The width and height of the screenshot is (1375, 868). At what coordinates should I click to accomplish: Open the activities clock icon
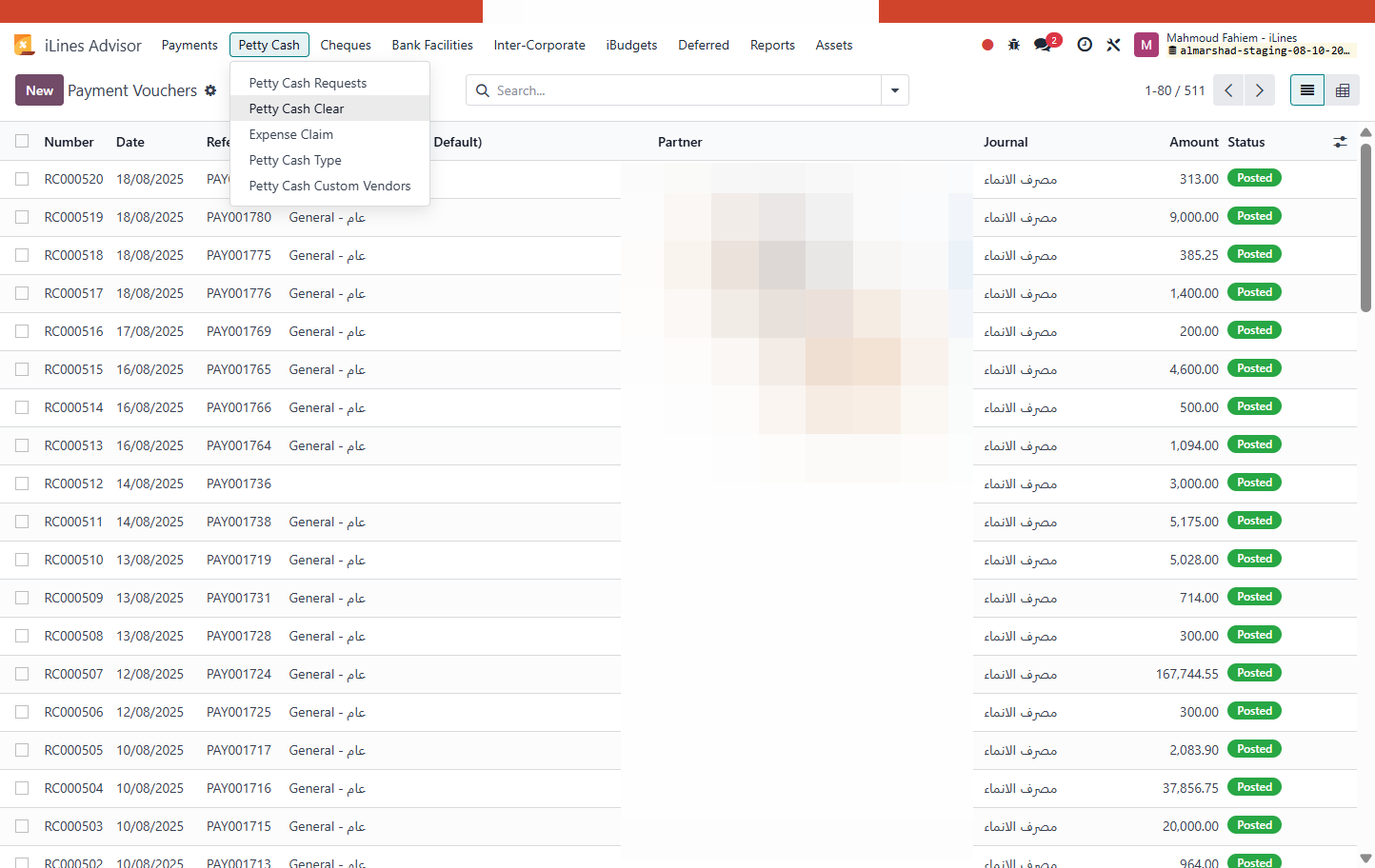[x=1085, y=45]
